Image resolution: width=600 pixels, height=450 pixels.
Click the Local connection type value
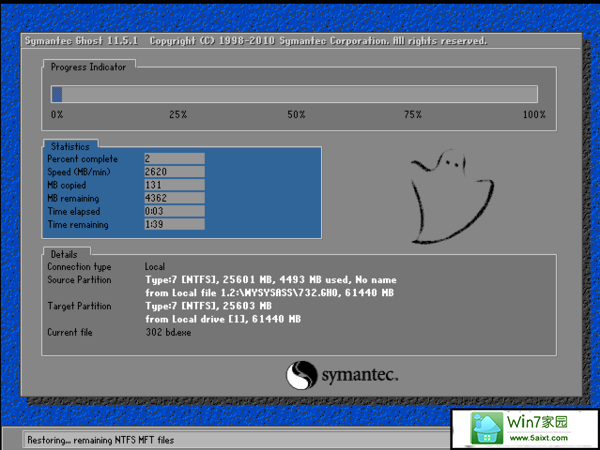(x=155, y=267)
